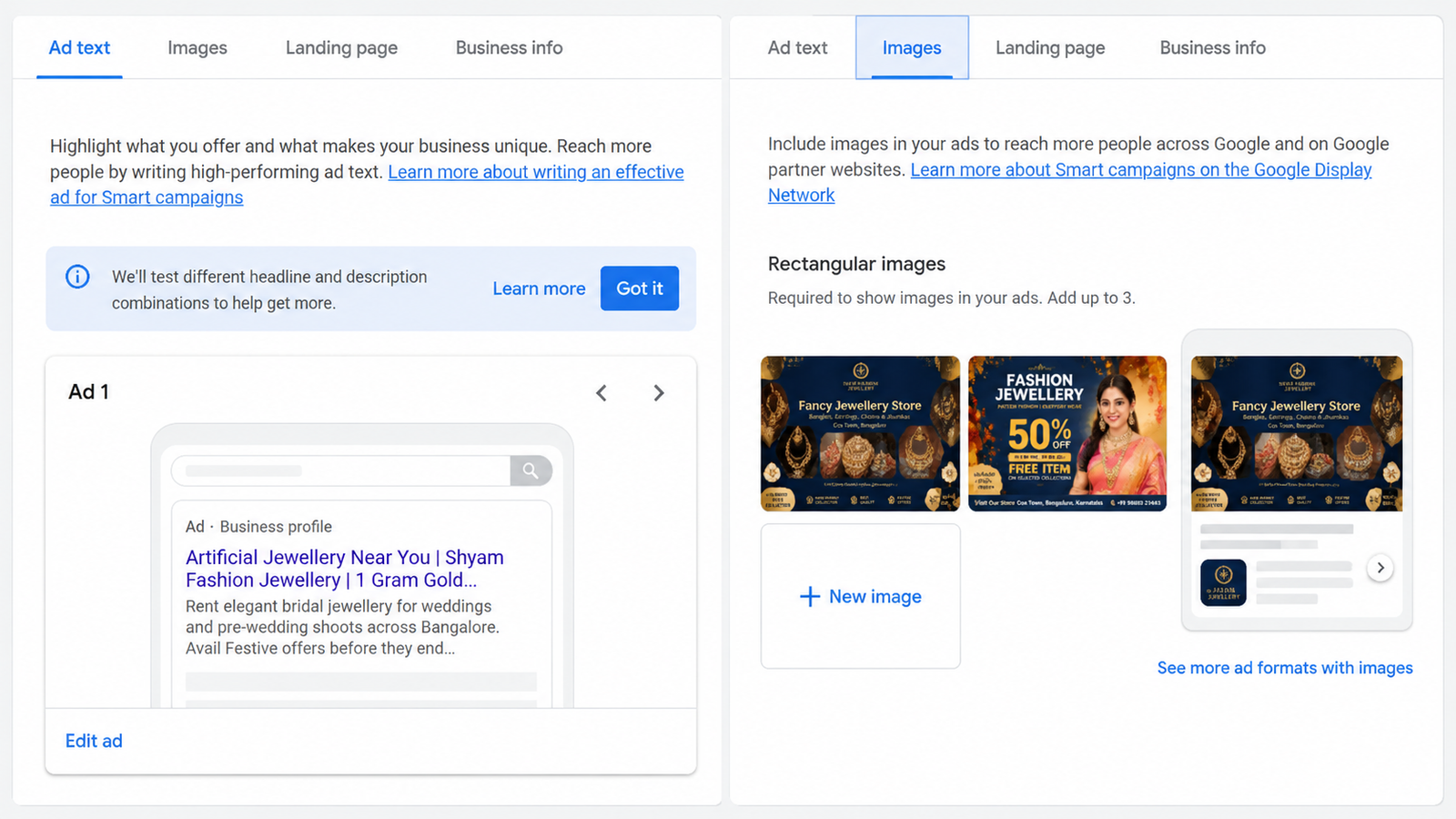This screenshot has width=1456, height=819.
Task: Click the Got it button
Action: click(640, 288)
